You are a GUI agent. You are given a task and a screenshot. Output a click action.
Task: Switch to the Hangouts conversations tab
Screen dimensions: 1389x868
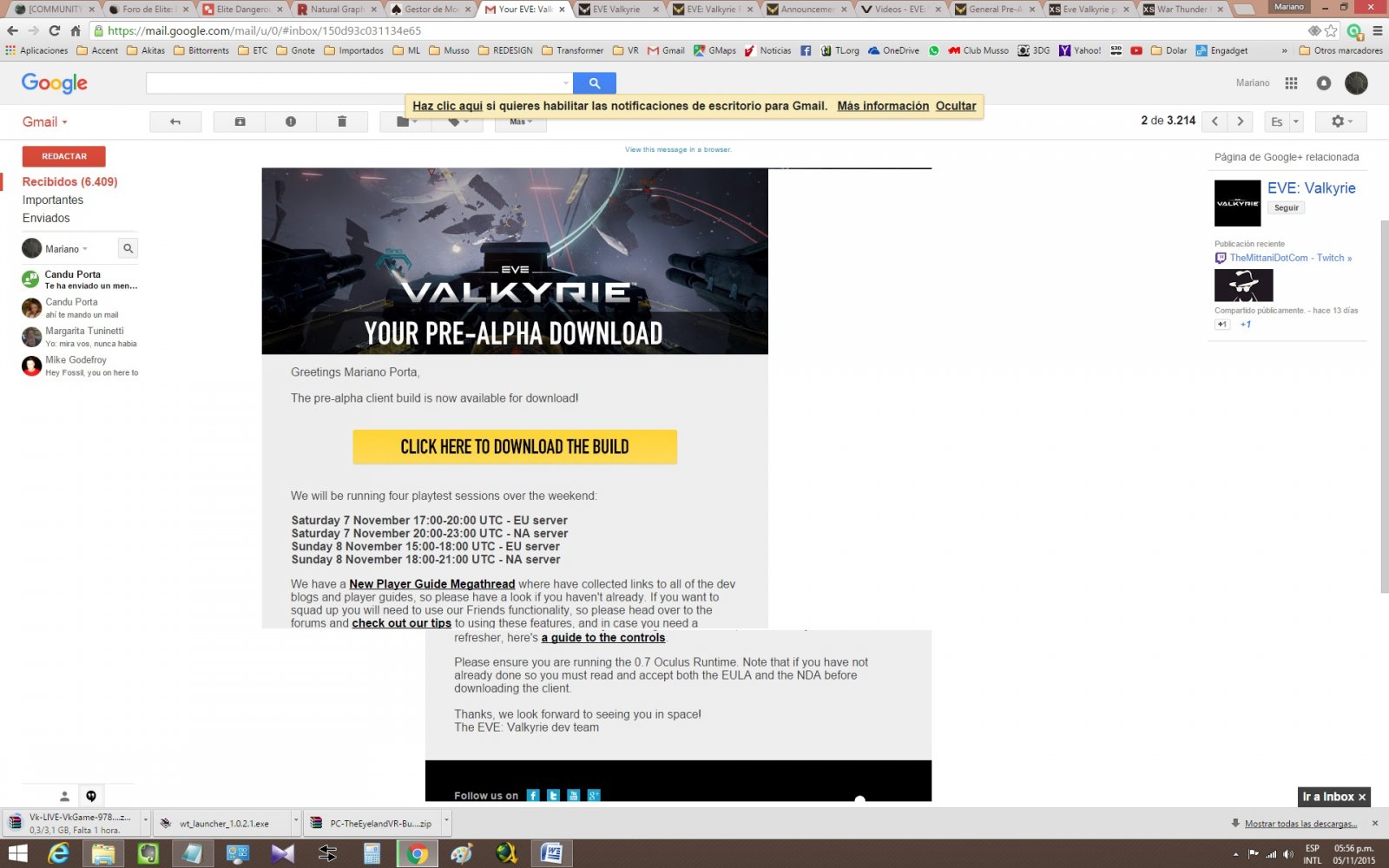pos(91,796)
